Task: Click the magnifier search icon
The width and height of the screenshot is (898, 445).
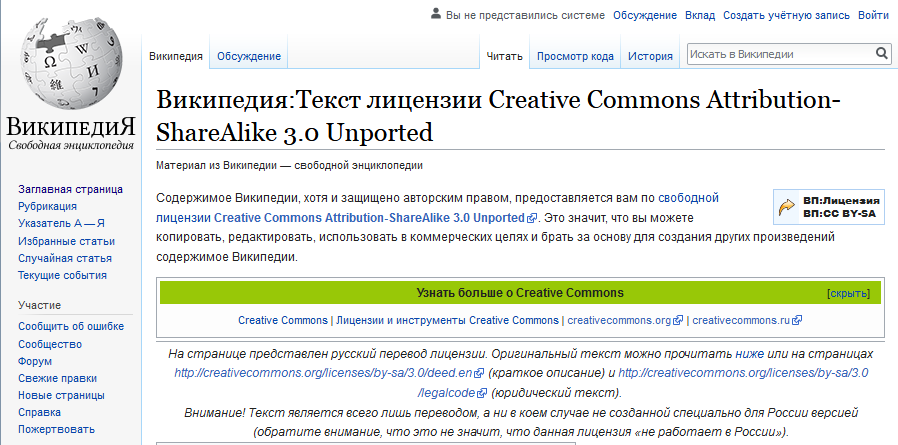Action: (881, 54)
